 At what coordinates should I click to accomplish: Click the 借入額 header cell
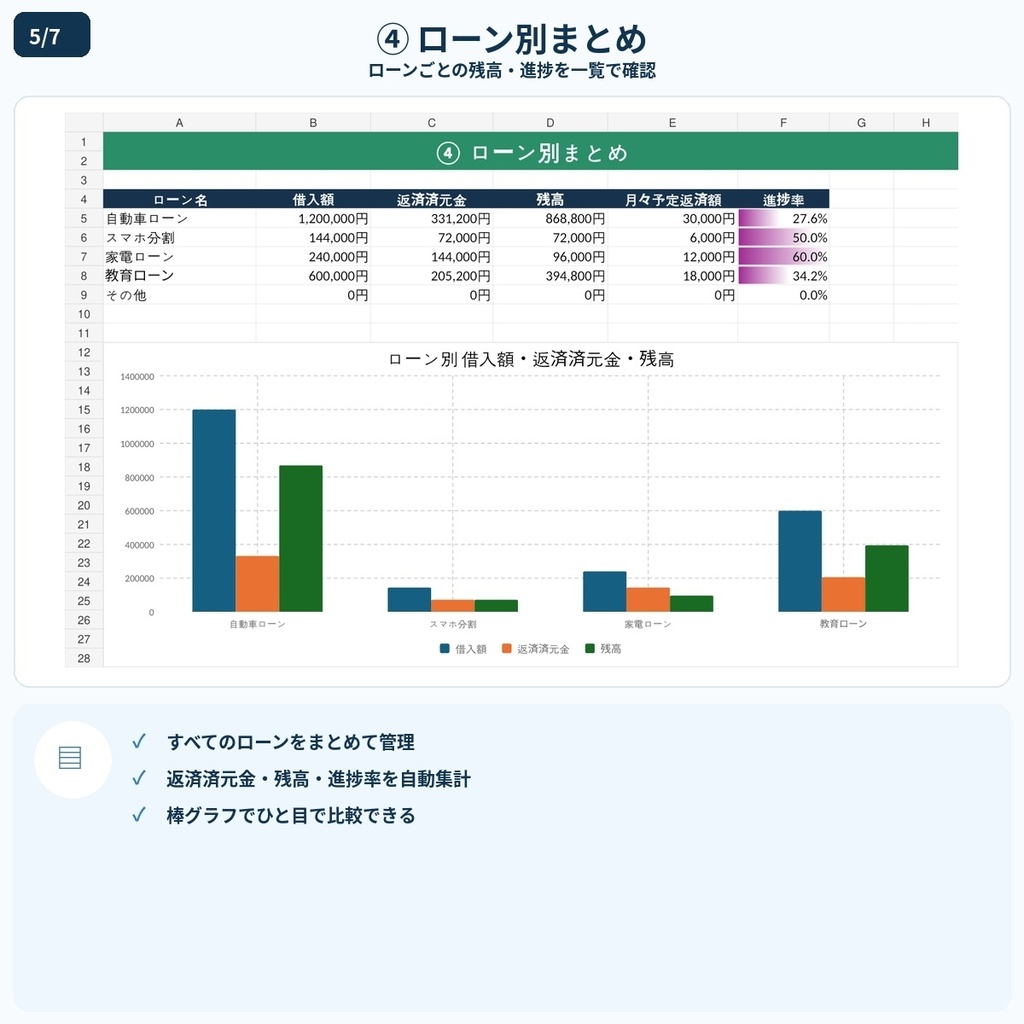tap(313, 199)
